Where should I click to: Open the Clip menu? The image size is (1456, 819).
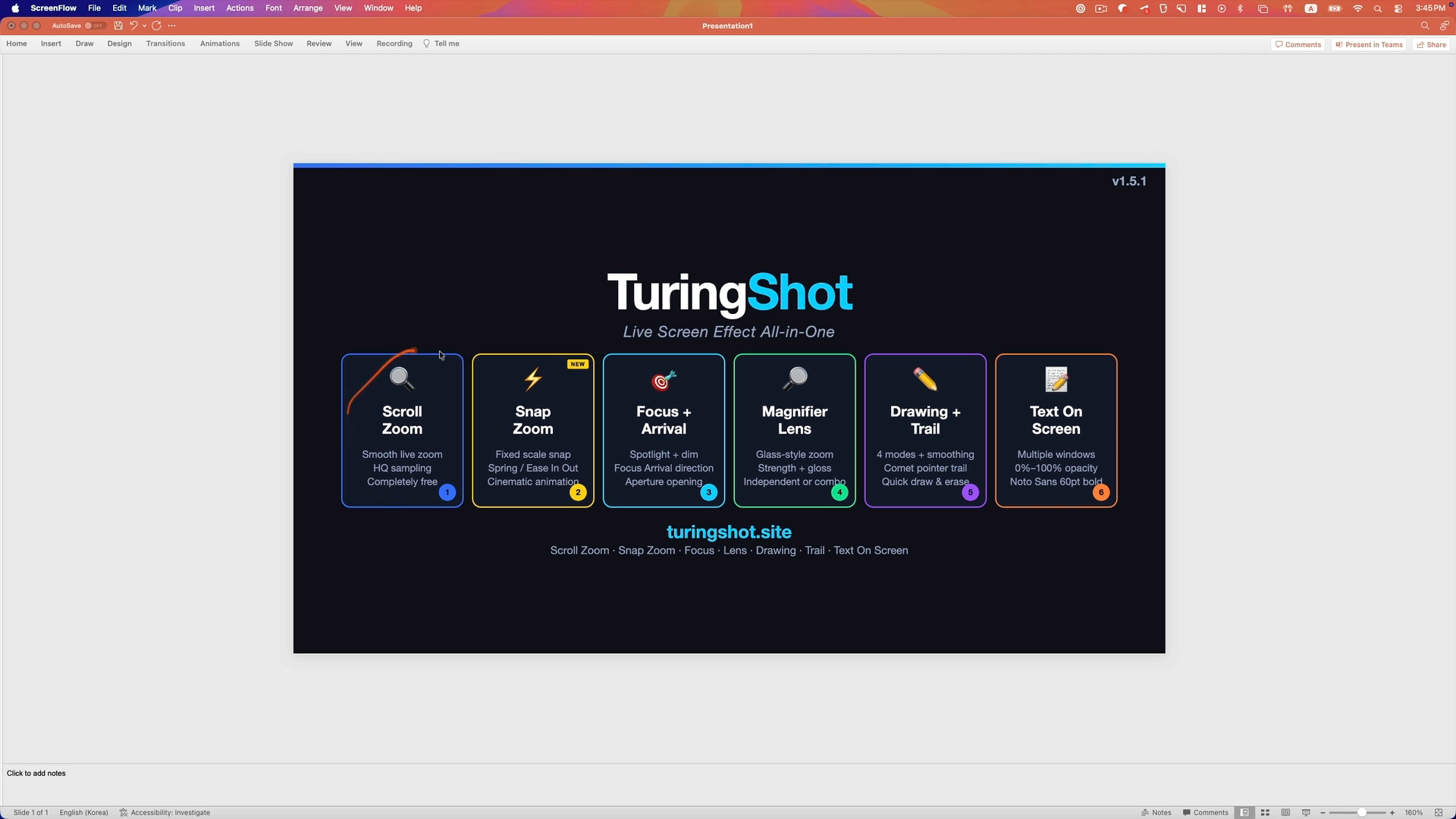pos(175,8)
